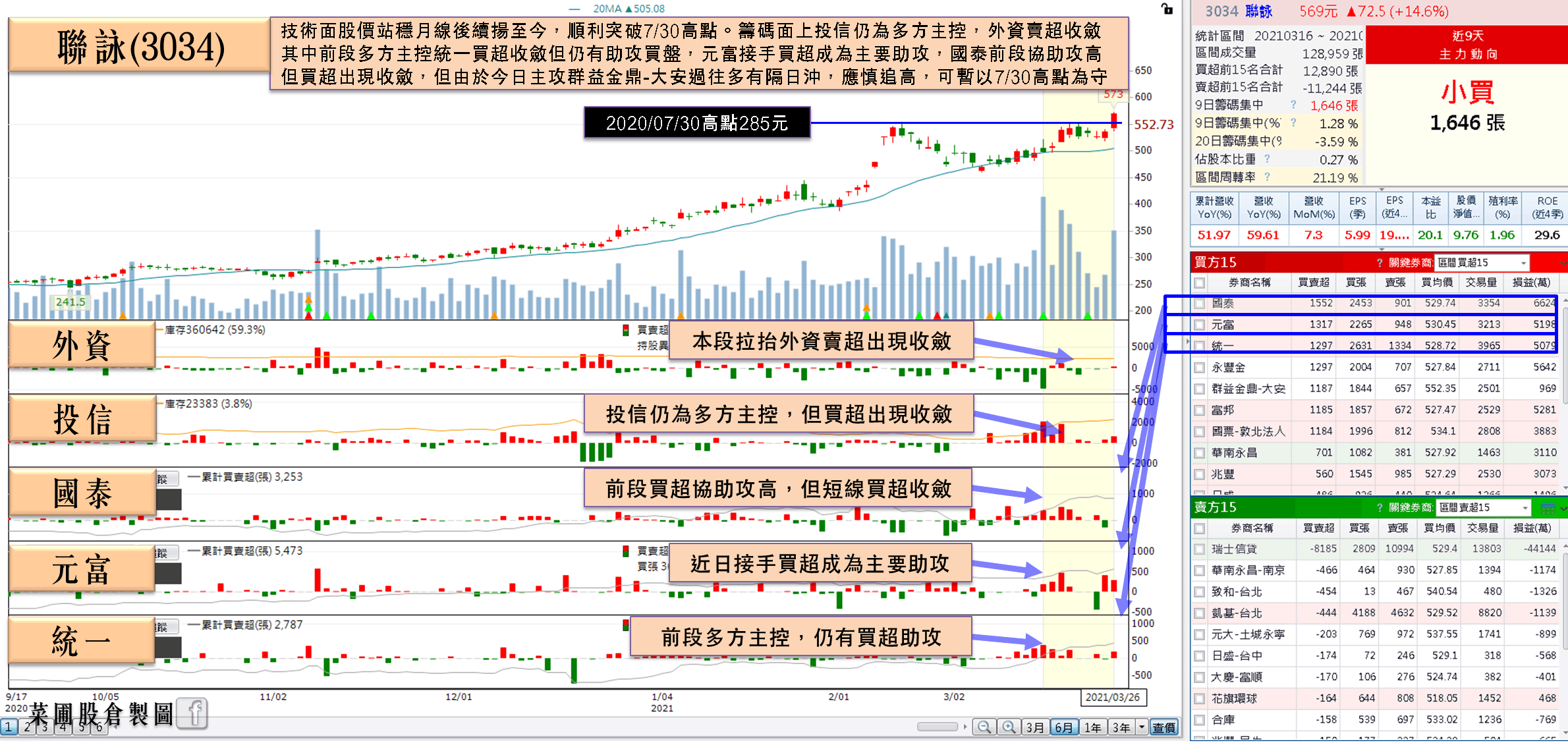Screen dimensions: 1568x749
Task: Select the 3年 period button
Action: coord(1121,727)
